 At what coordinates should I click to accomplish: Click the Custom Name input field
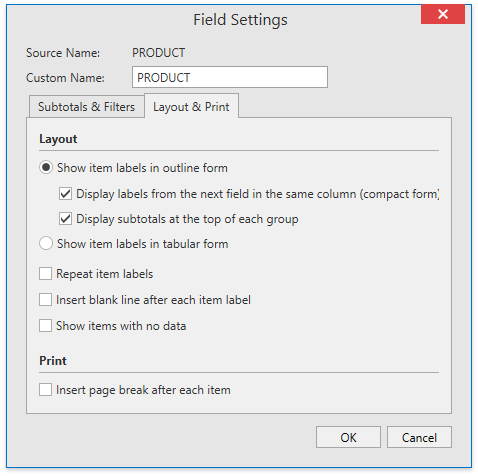coord(230,77)
